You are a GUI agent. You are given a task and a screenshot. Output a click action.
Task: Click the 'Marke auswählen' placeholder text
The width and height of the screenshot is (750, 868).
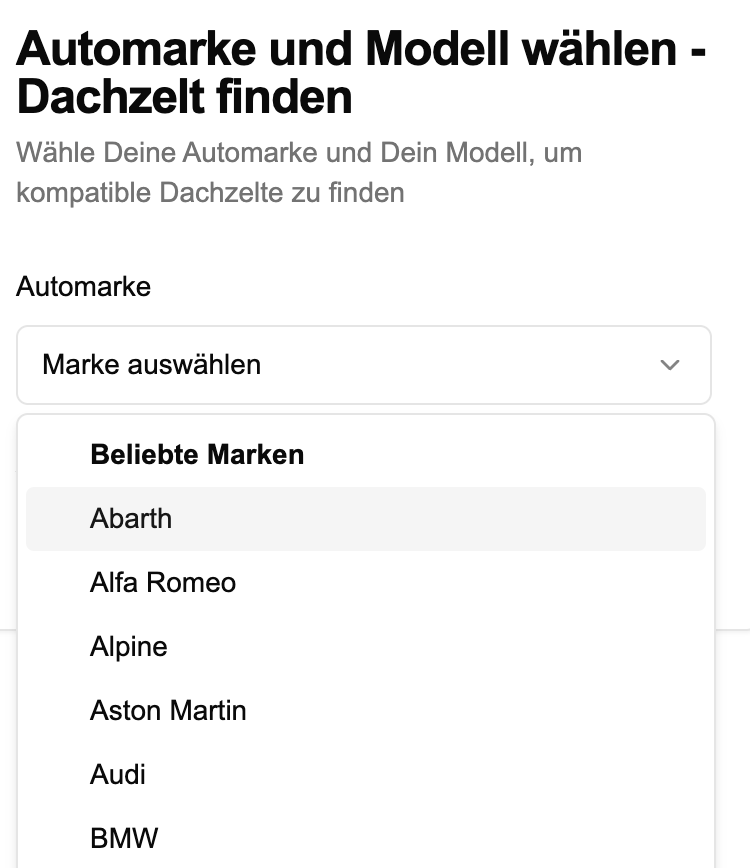[152, 365]
